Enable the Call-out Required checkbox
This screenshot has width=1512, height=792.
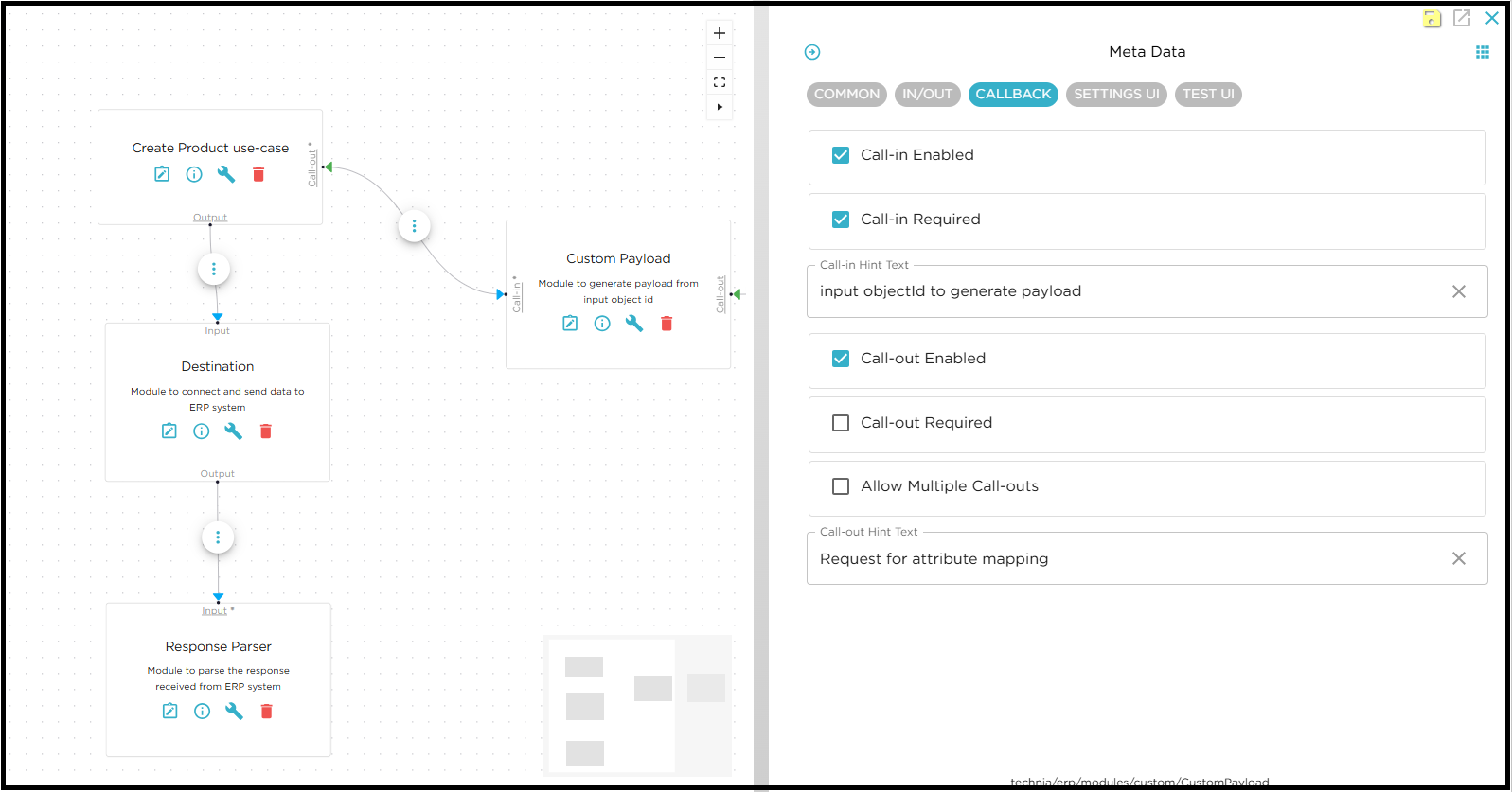click(841, 423)
